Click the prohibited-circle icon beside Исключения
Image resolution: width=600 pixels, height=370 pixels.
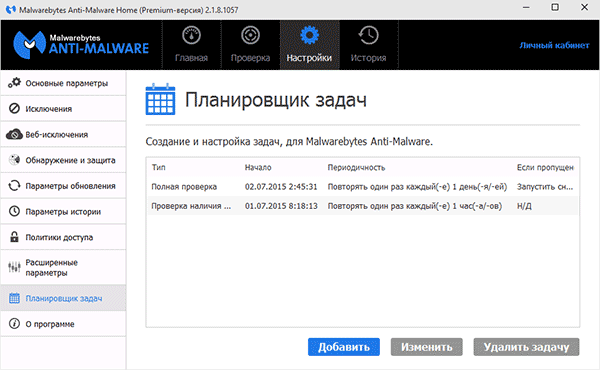14,109
